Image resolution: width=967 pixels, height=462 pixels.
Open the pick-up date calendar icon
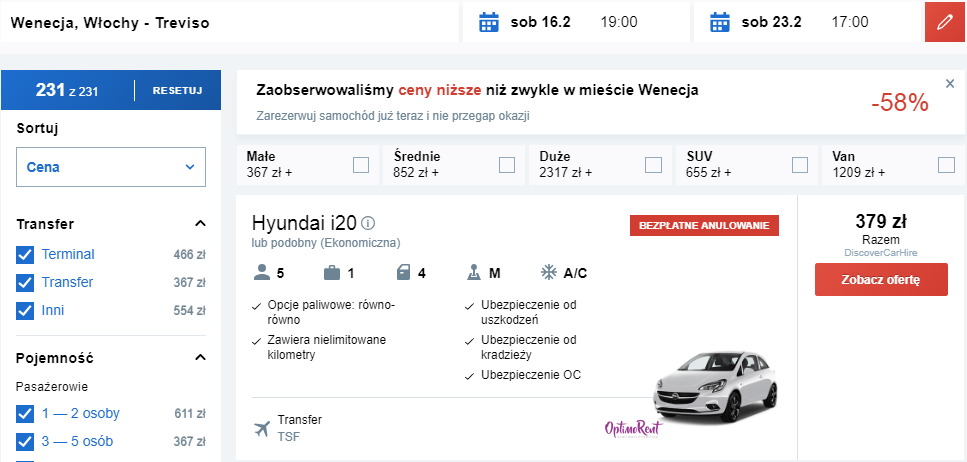[488, 22]
